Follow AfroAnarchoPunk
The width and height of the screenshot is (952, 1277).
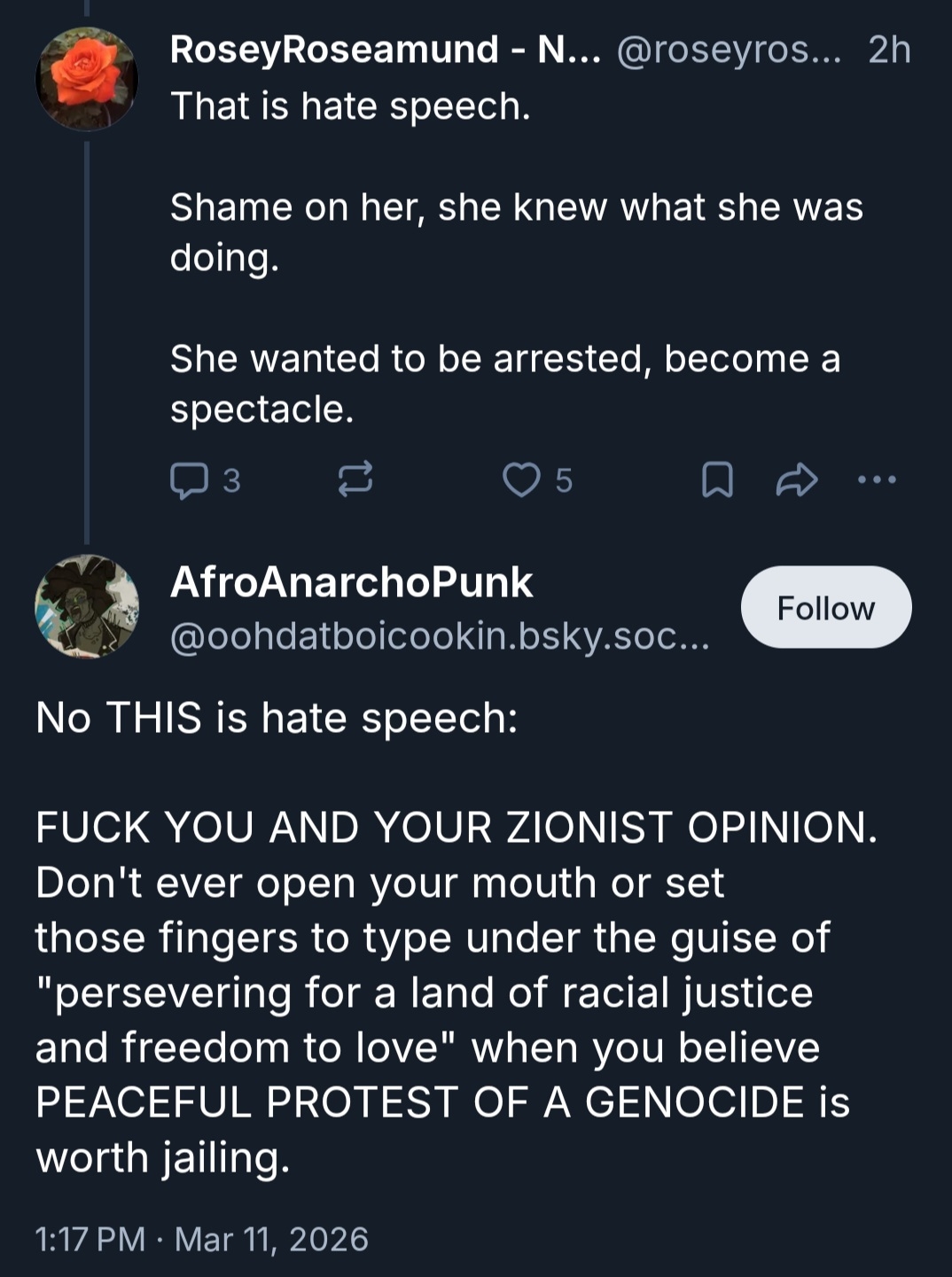[825, 608]
